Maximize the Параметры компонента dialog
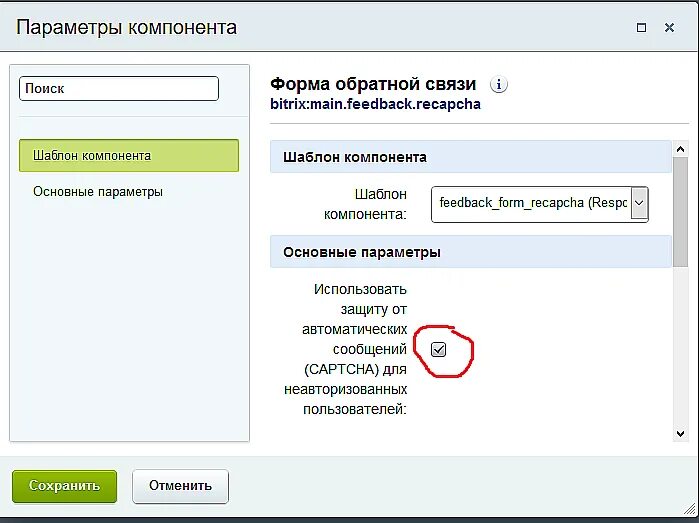The height and width of the screenshot is (523, 699). pos(641,28)
